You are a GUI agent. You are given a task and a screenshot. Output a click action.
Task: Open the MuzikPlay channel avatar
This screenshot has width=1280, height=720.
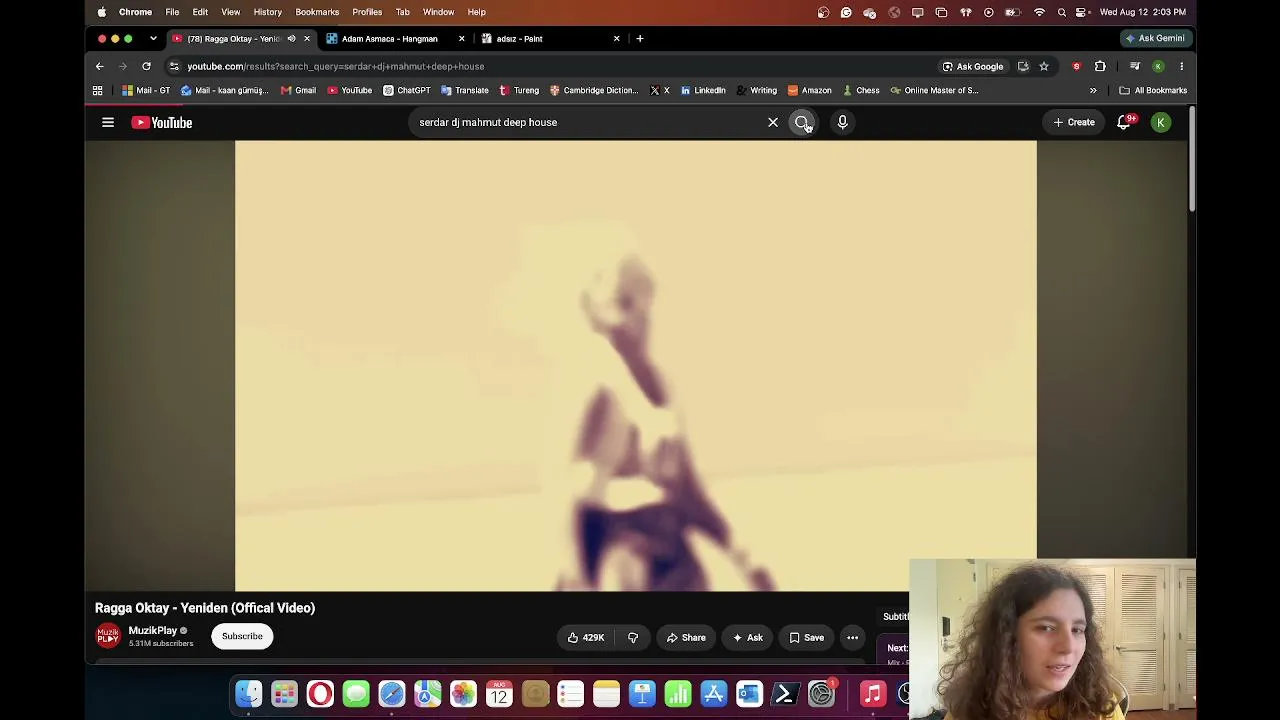pos(108,636)
